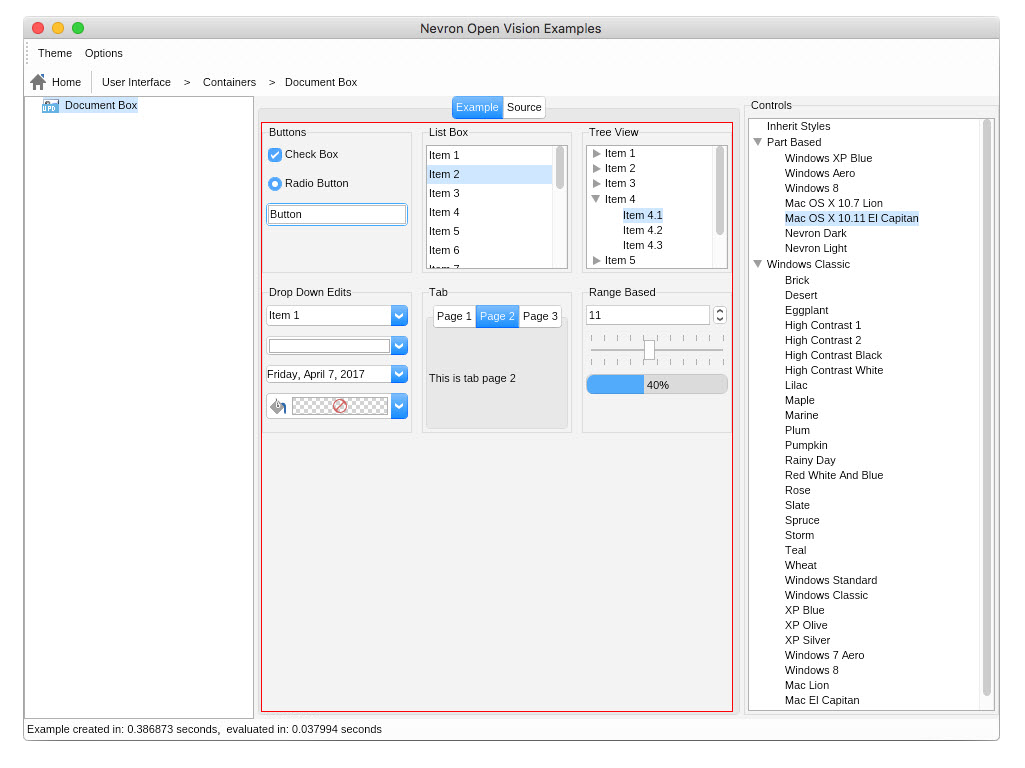The height and width of the screenshot is (768, 1025).
Task: Open the Item 1 combo box dropdown
Action: pos(399,316)
